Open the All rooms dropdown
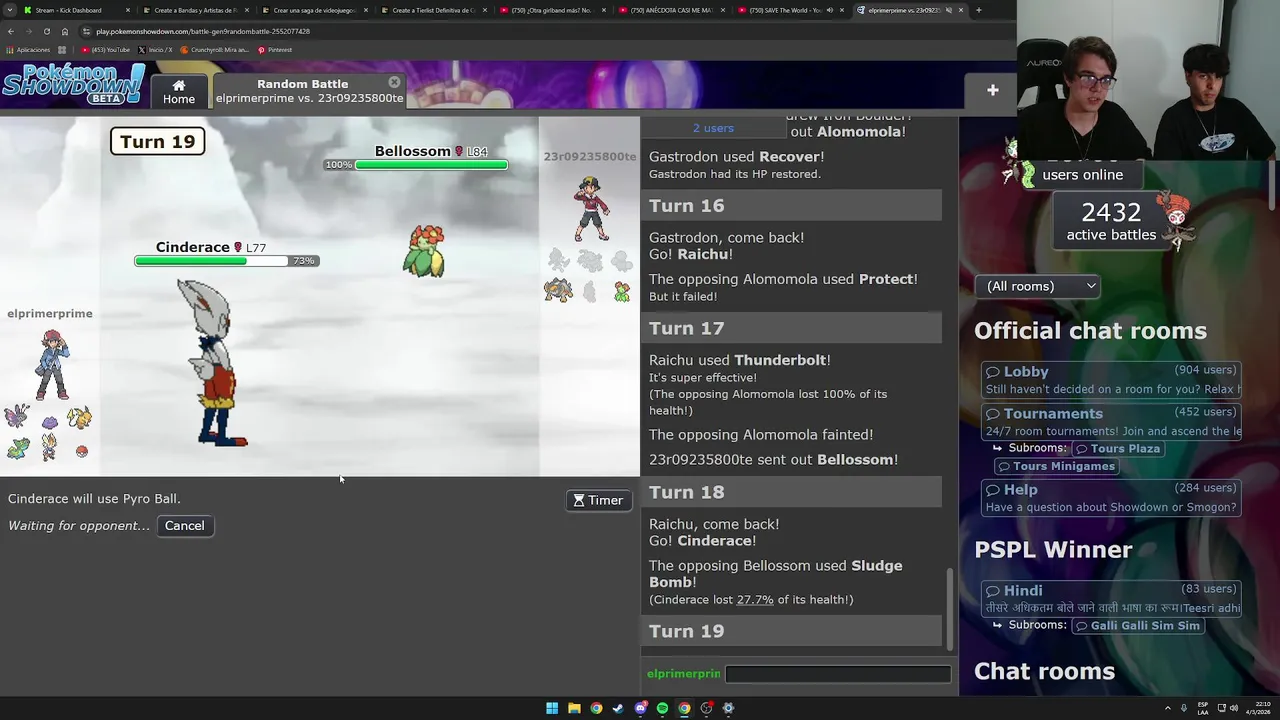Image resolution: width=1280 pixels, height=720 pixels. [1038, 286]
